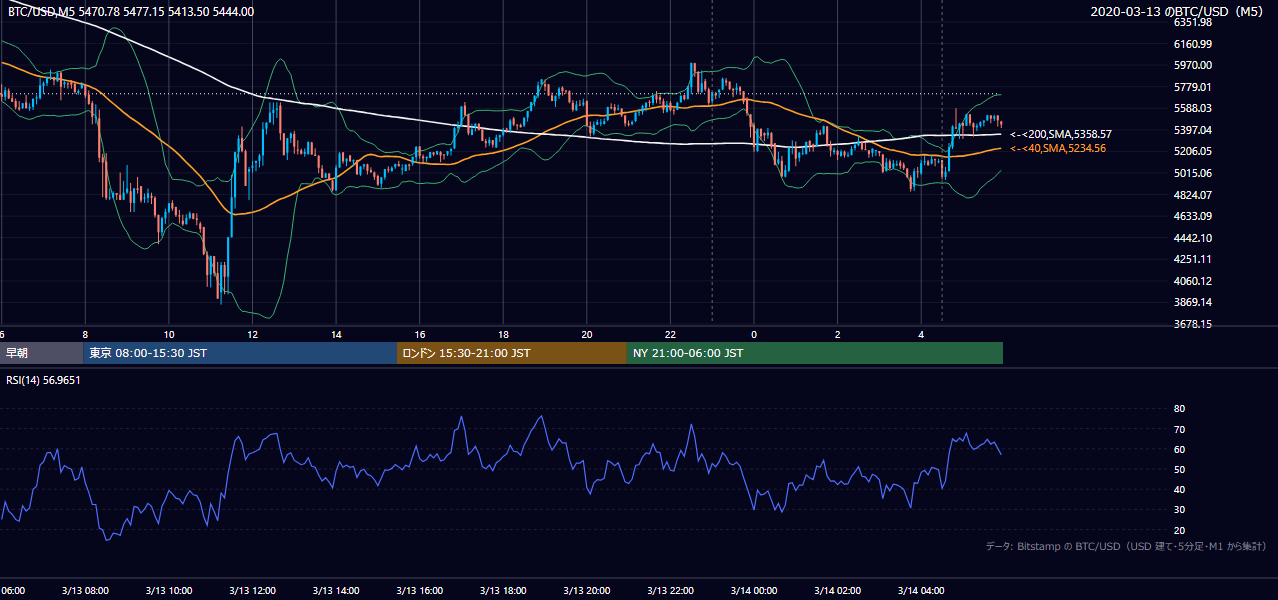Viewport: 1278px width, 600px height.
Task: Click the price axis label 3678.15
Action: (x=1193, y=324)
